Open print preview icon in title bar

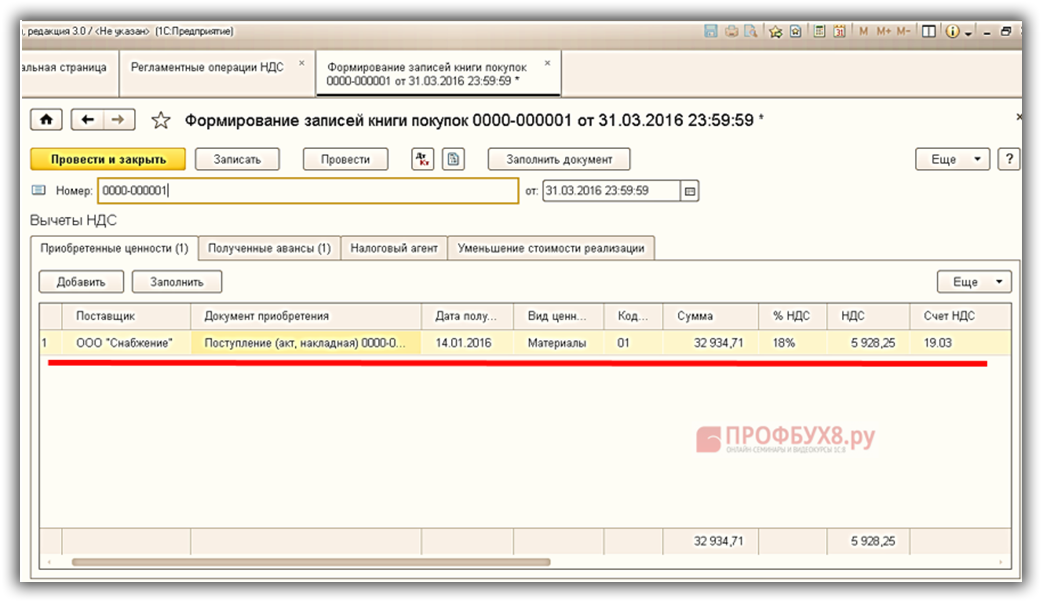tap(751, 31)
